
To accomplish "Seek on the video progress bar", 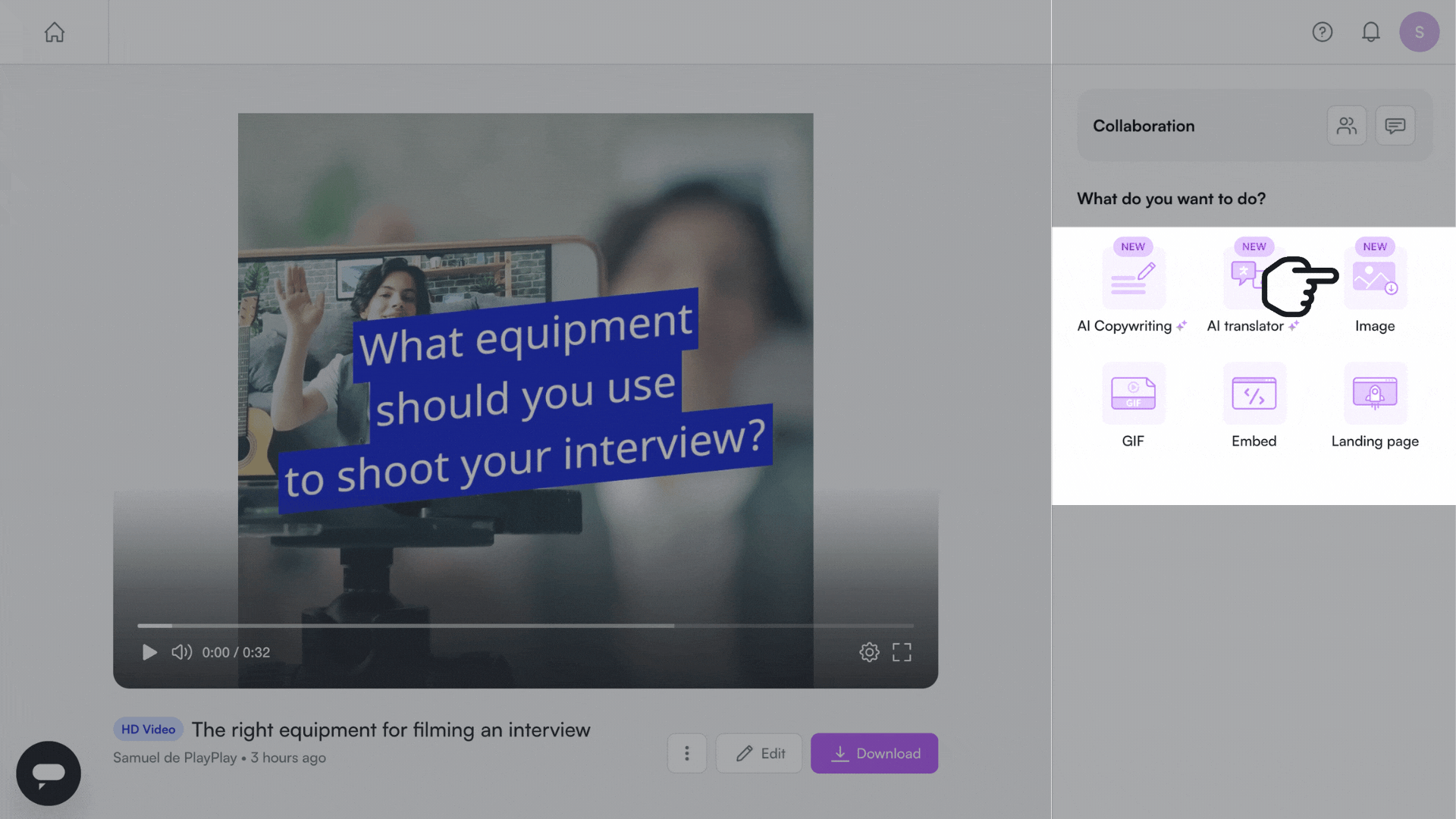I will pyautogui.click(x=525, y=626).
